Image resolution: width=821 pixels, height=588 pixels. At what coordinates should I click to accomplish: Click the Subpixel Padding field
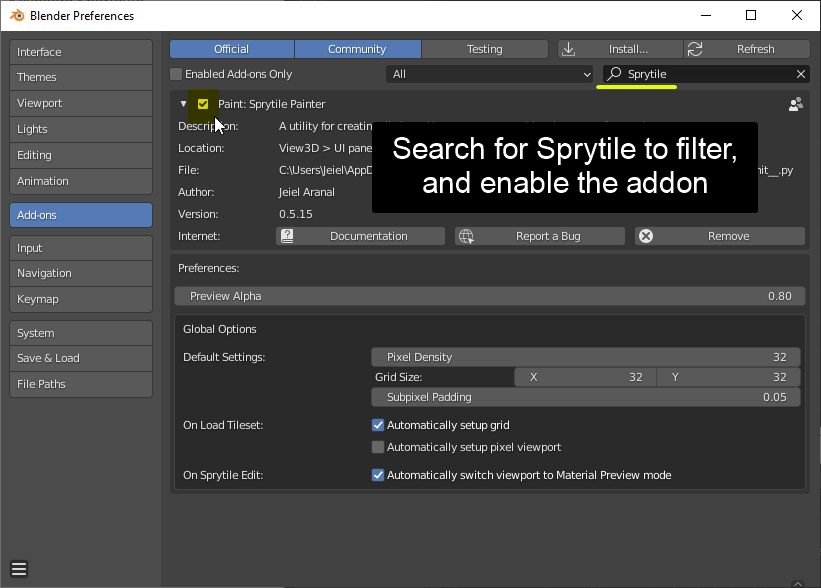tap(586, 397)
